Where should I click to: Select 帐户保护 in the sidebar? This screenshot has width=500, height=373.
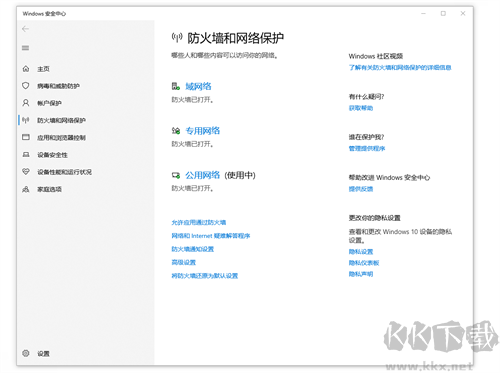click(49, 103)
